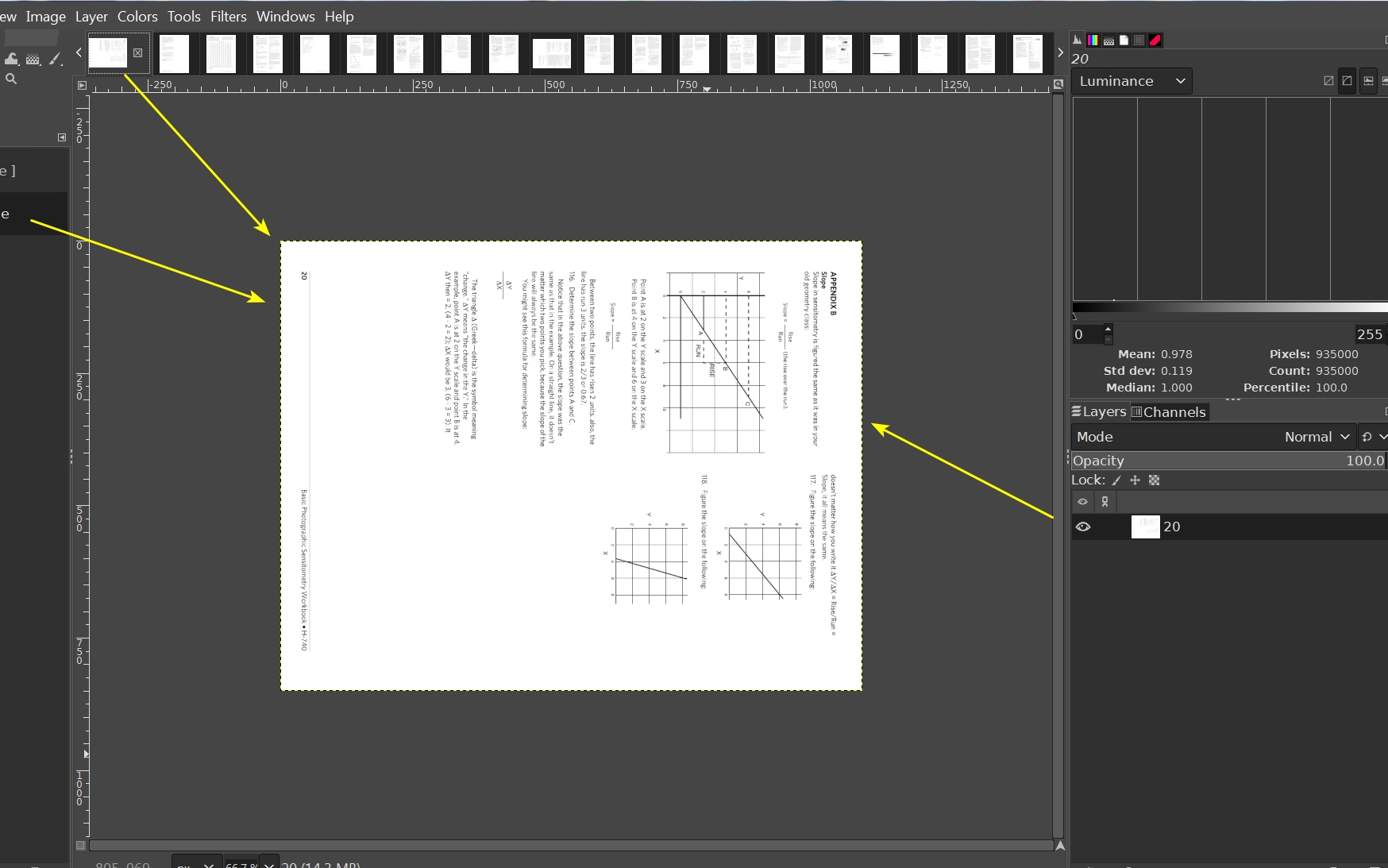Screen dimensions: 1388x868
Task: Open the Document History page-icon tab
Action: pos(1124,40)
